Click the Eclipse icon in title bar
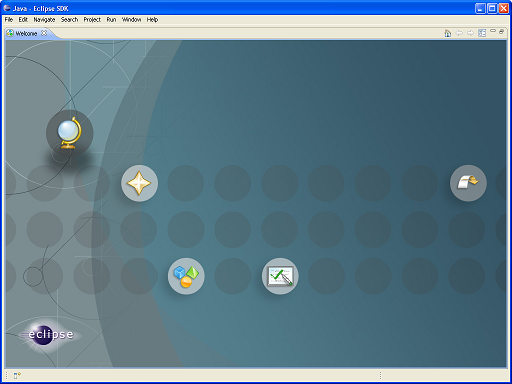Viewport: 512px width, 384px height. pyautogui.click(x=7, y=8)
